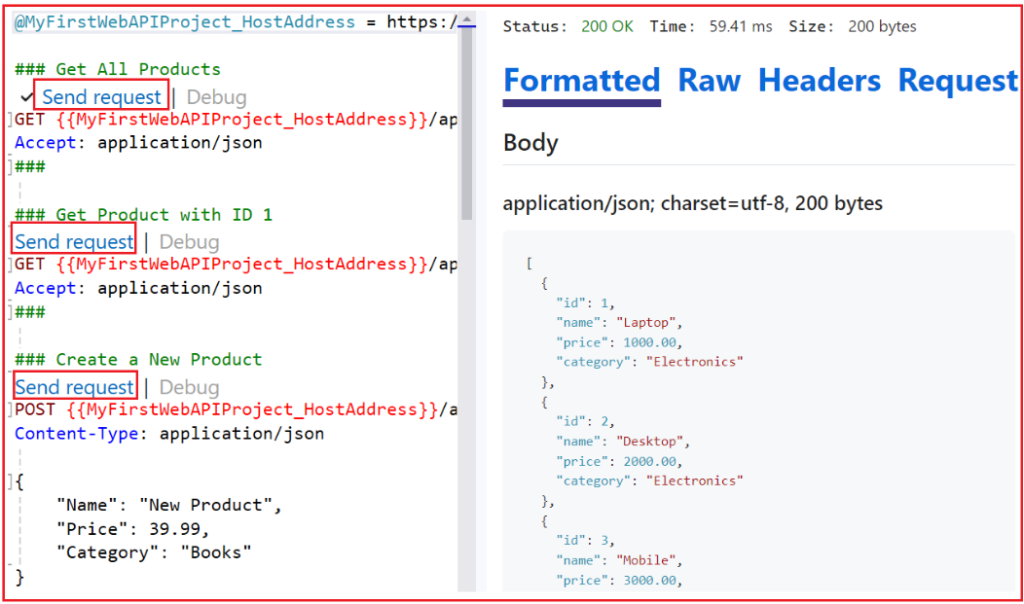Click the response panel scrollbar
Viewport: 1024px width, 604px height.
click(1012, 300)
